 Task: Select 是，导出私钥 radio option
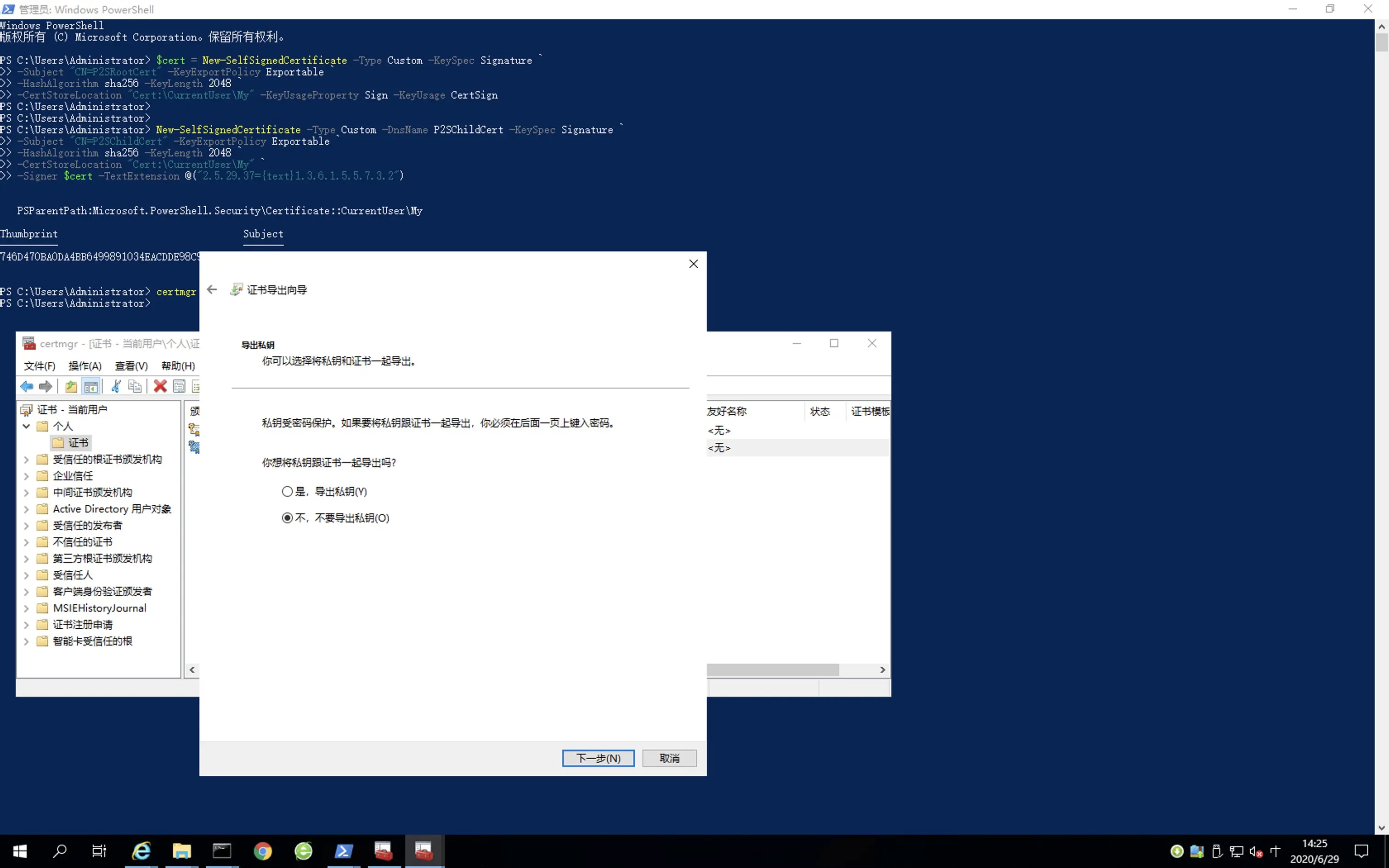(288, 491)
